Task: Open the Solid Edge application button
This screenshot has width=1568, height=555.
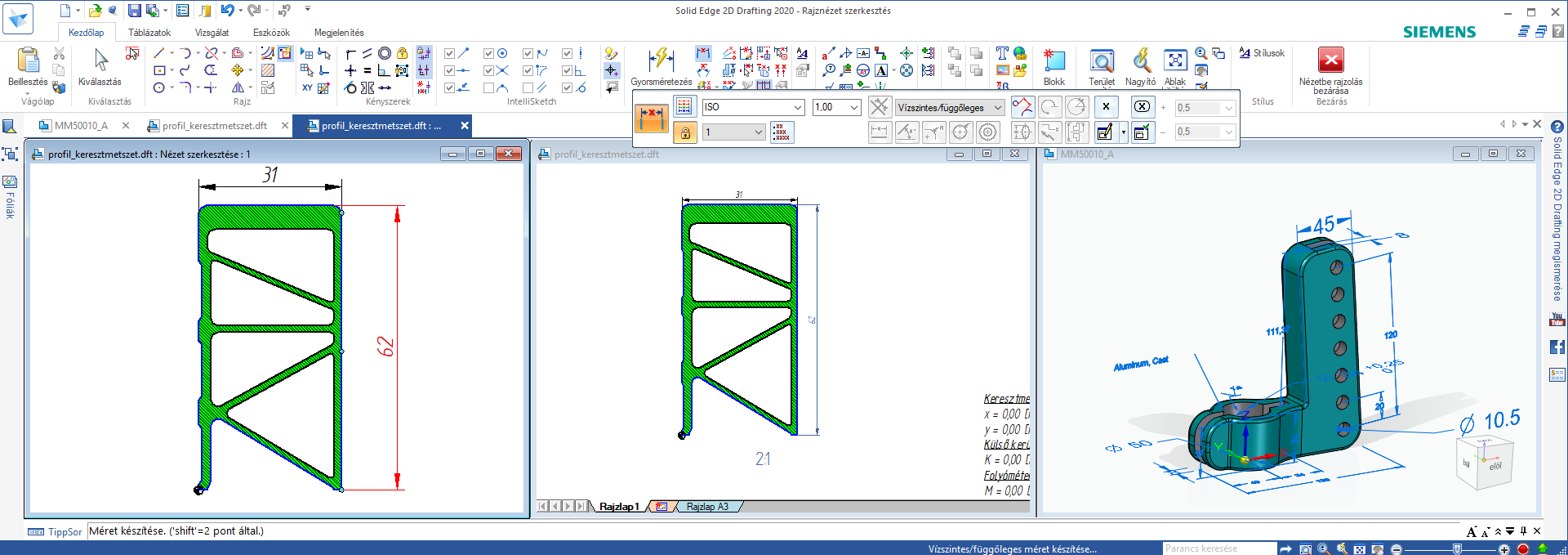Action: coord(18,19)
